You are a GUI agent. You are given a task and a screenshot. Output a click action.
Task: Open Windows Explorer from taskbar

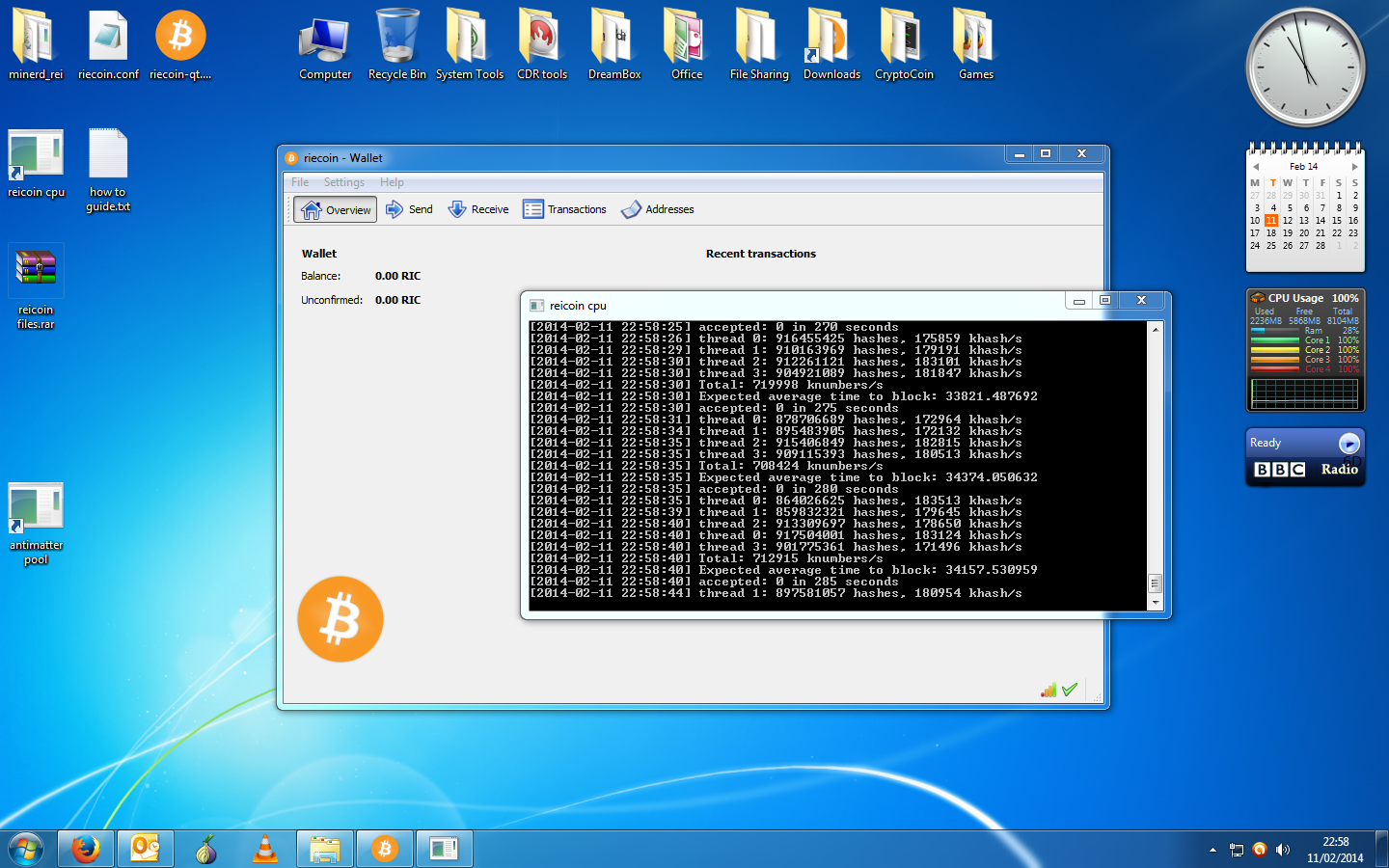(x=325, y=850)
